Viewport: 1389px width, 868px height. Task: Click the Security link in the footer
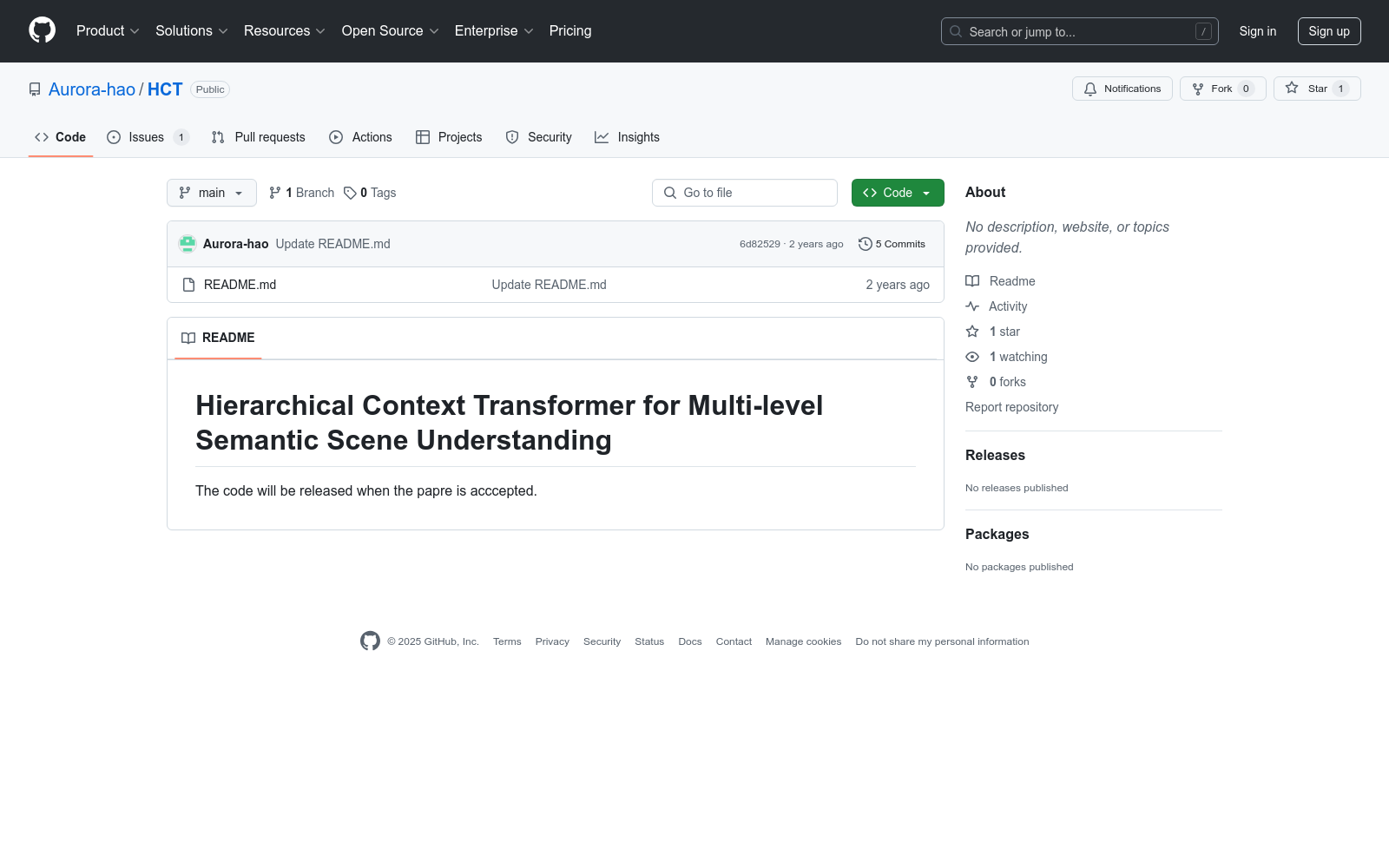[x=602, y=641]
